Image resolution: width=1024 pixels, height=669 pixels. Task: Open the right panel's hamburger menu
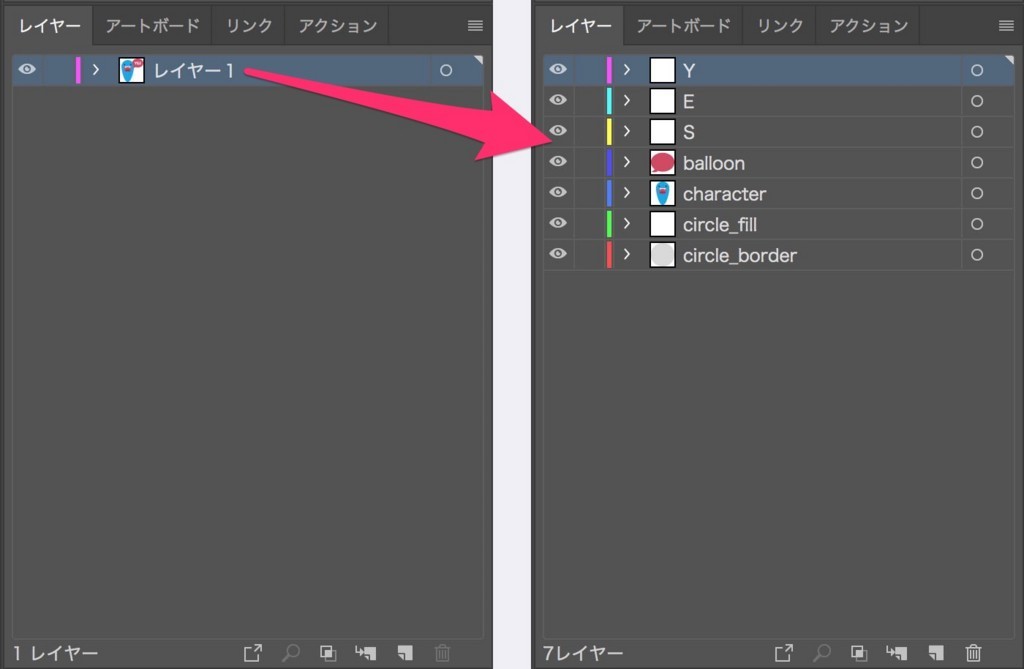point(1006,26)
